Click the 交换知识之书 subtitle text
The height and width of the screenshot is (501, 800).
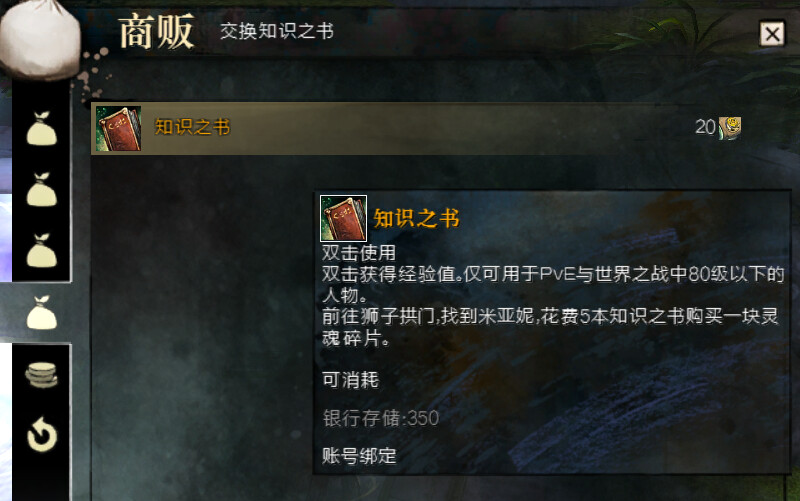pyautogui.click(x=277, y=31)
